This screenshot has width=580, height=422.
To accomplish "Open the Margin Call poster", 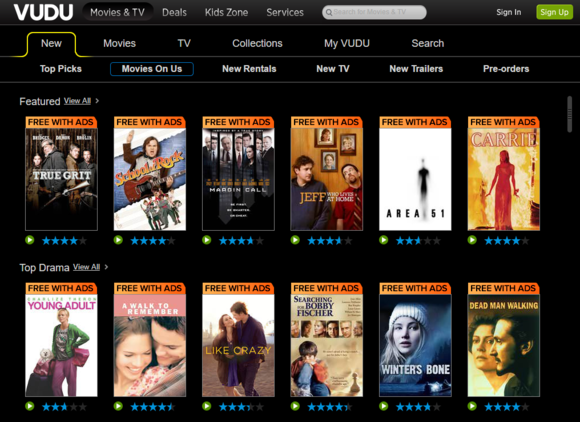I will point(238,173).
